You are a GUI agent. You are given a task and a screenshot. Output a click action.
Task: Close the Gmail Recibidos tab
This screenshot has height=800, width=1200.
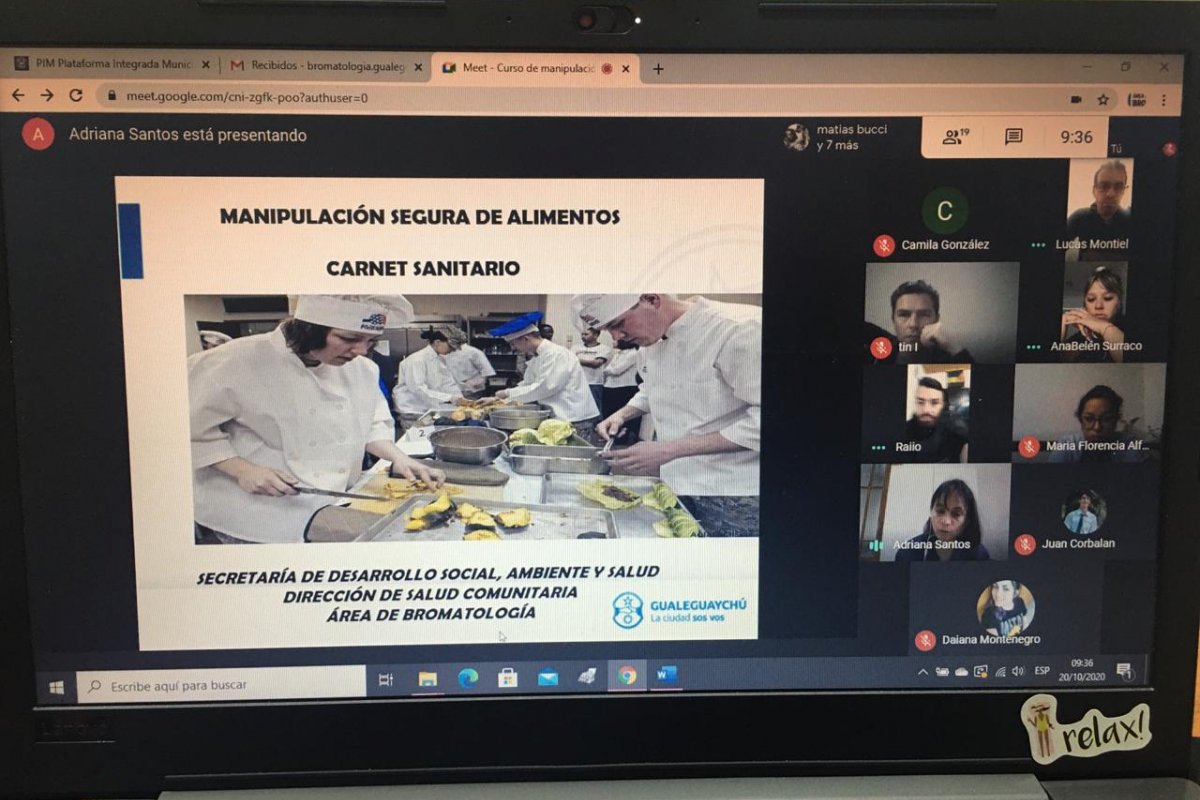click(x=418, y=67)
